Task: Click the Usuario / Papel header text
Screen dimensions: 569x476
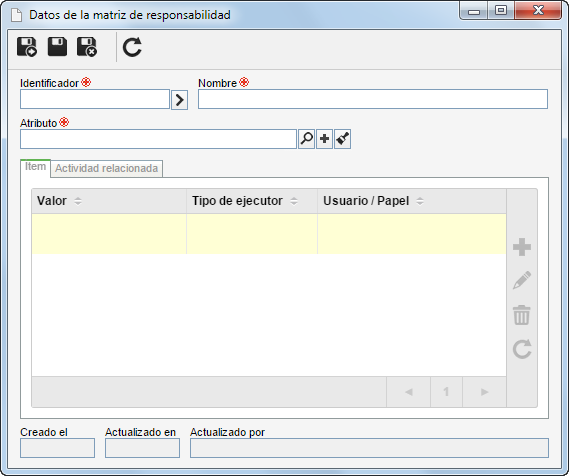Action: point(366,201)
